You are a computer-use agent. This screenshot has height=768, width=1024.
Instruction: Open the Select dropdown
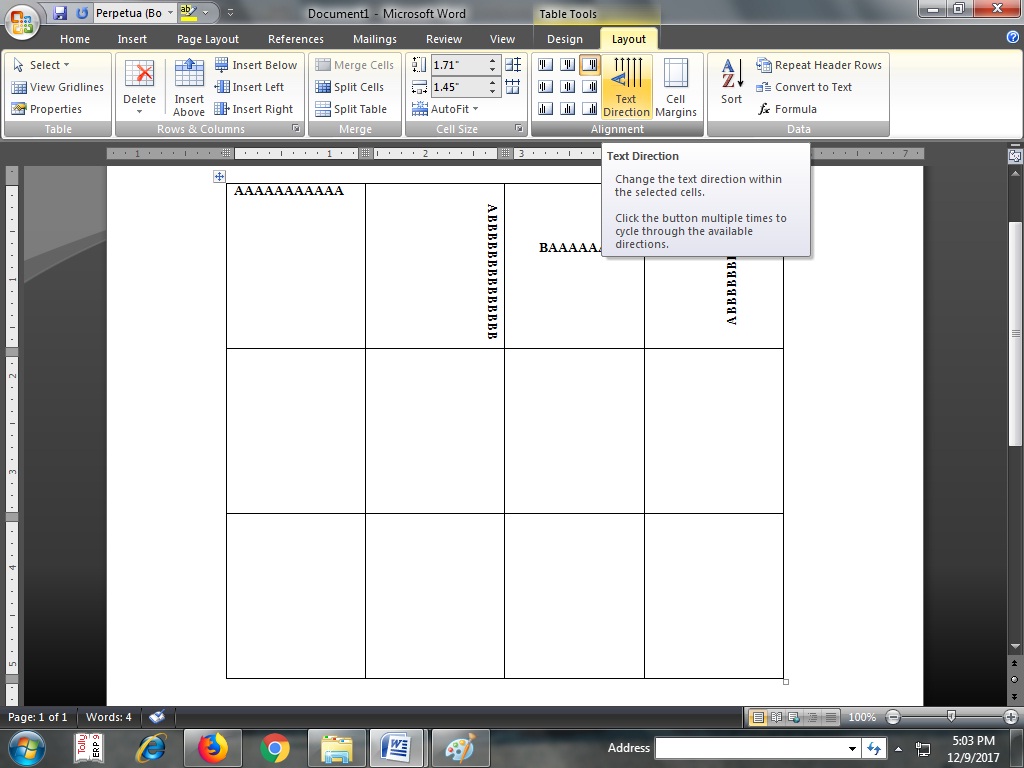tap(42, 64)
